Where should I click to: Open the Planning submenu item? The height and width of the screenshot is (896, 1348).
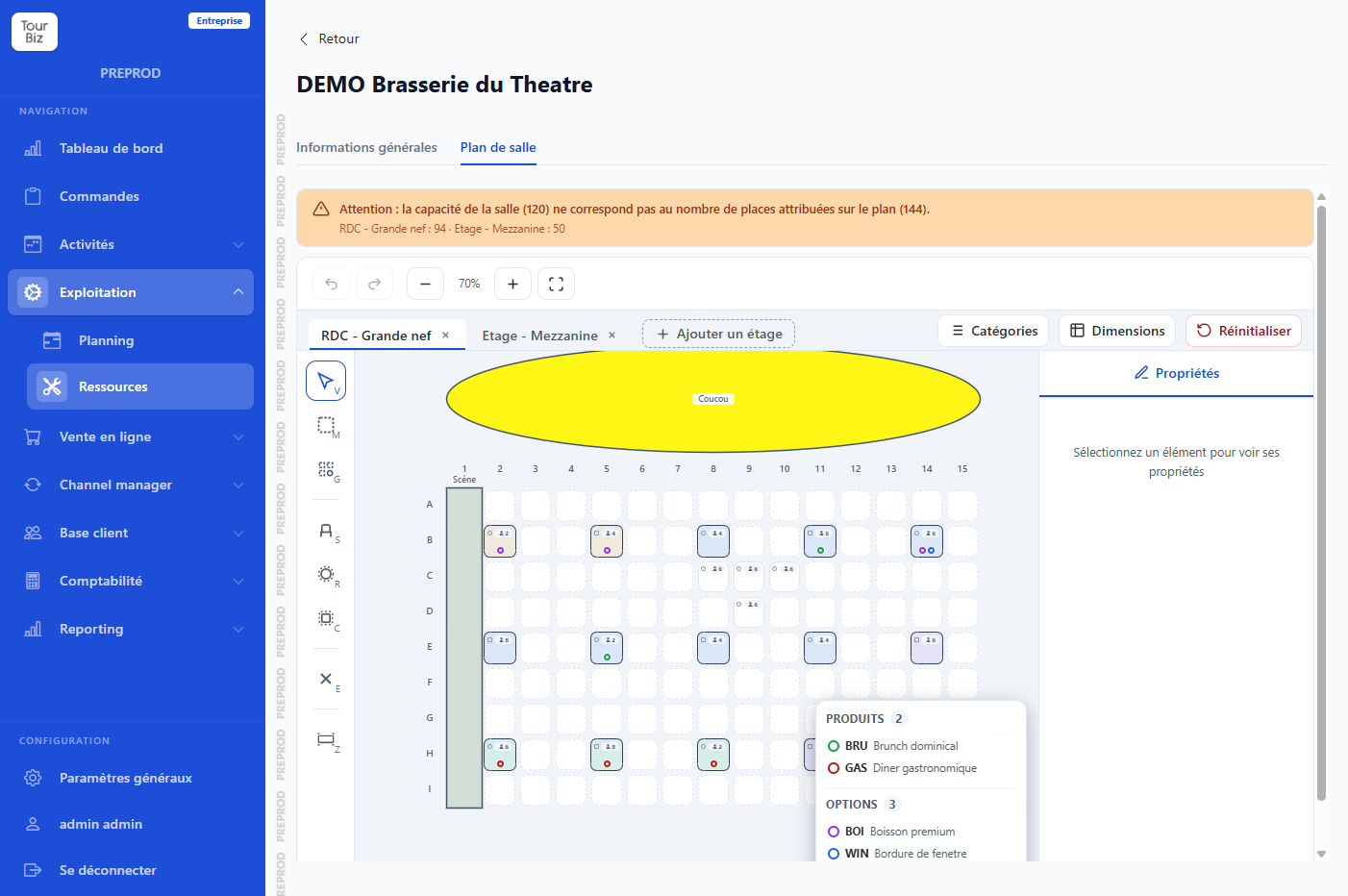point(140,340)
